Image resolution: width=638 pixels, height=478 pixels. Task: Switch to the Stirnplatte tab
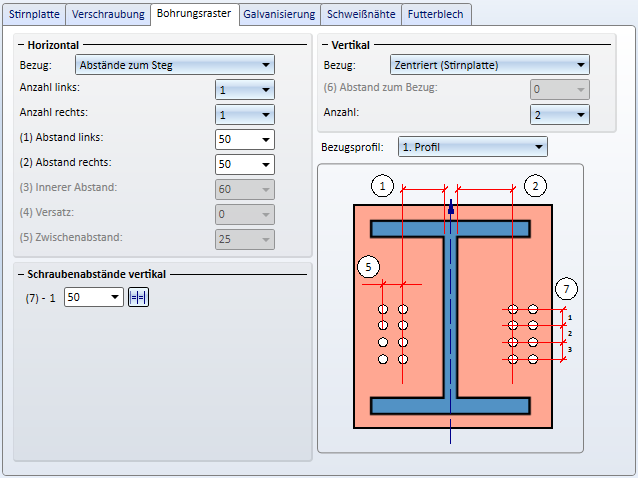[x=34, y=14]
